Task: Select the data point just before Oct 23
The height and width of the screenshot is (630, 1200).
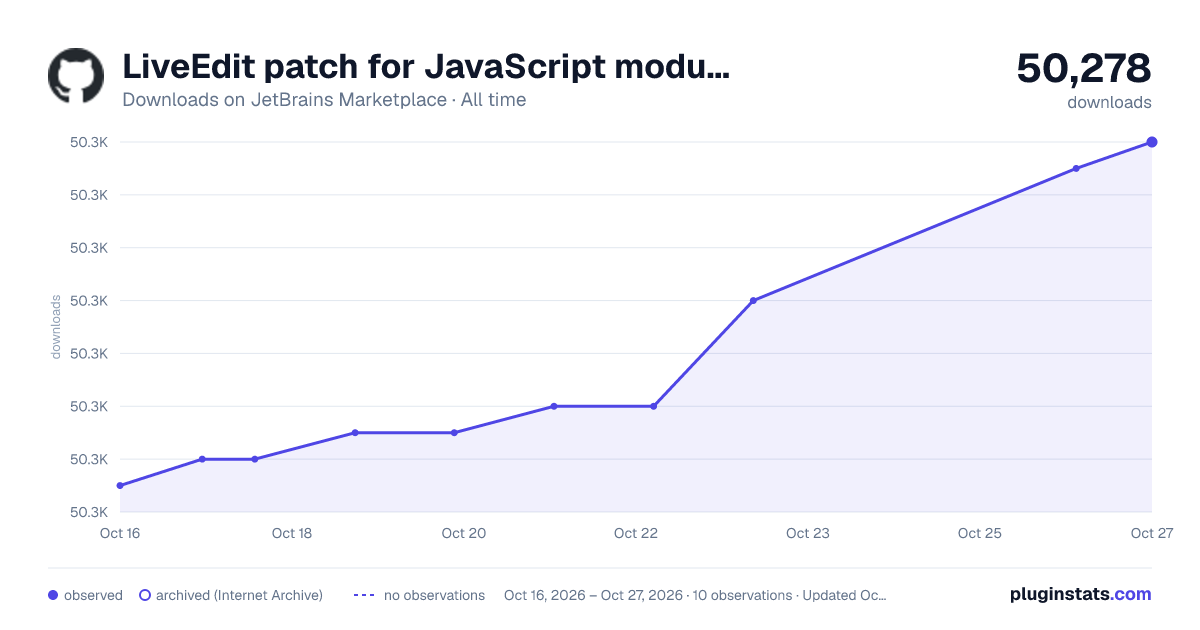Action: click(x=753, y=300)
